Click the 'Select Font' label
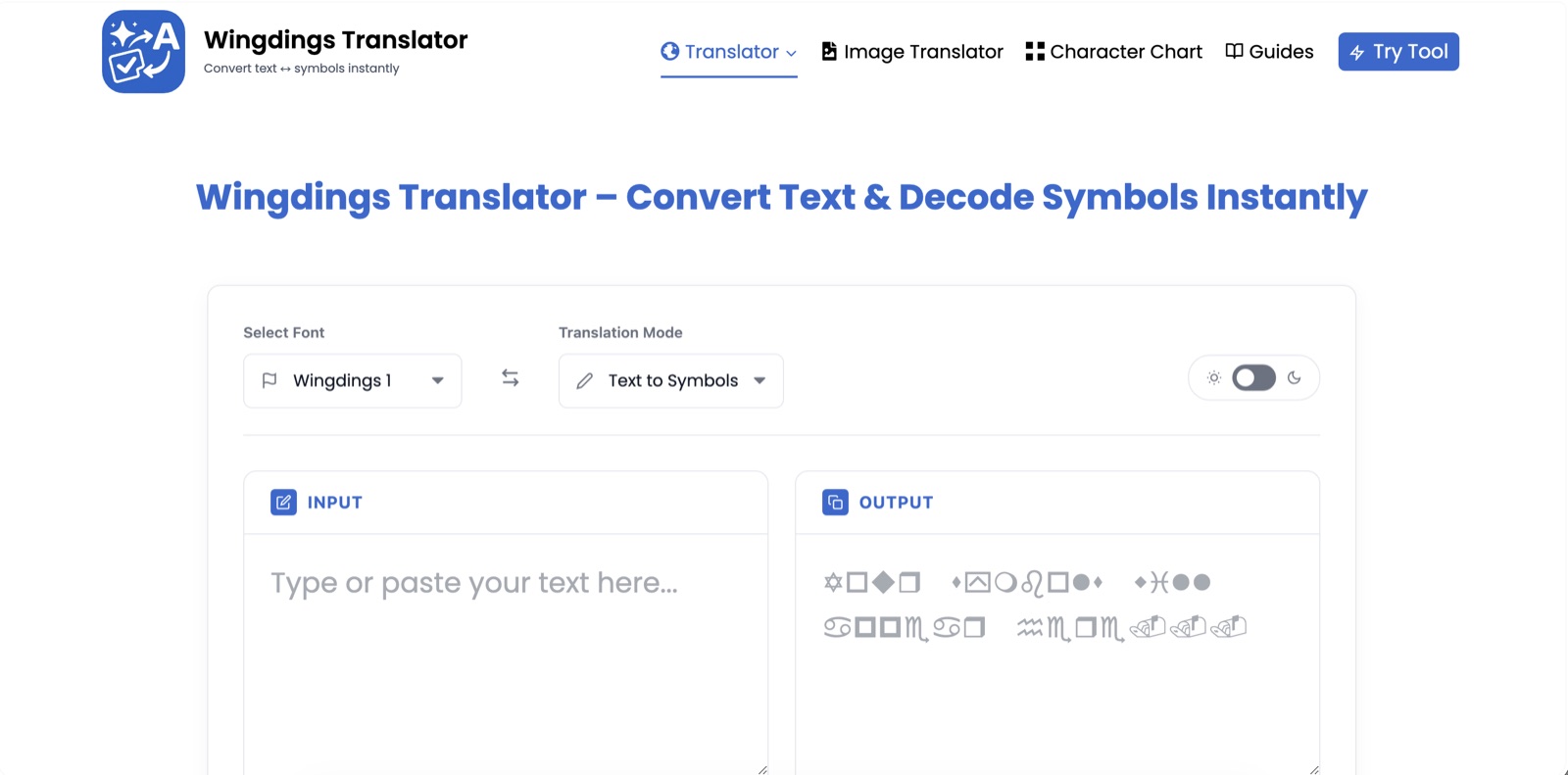The image size is (1568, 775). point(284,333)
